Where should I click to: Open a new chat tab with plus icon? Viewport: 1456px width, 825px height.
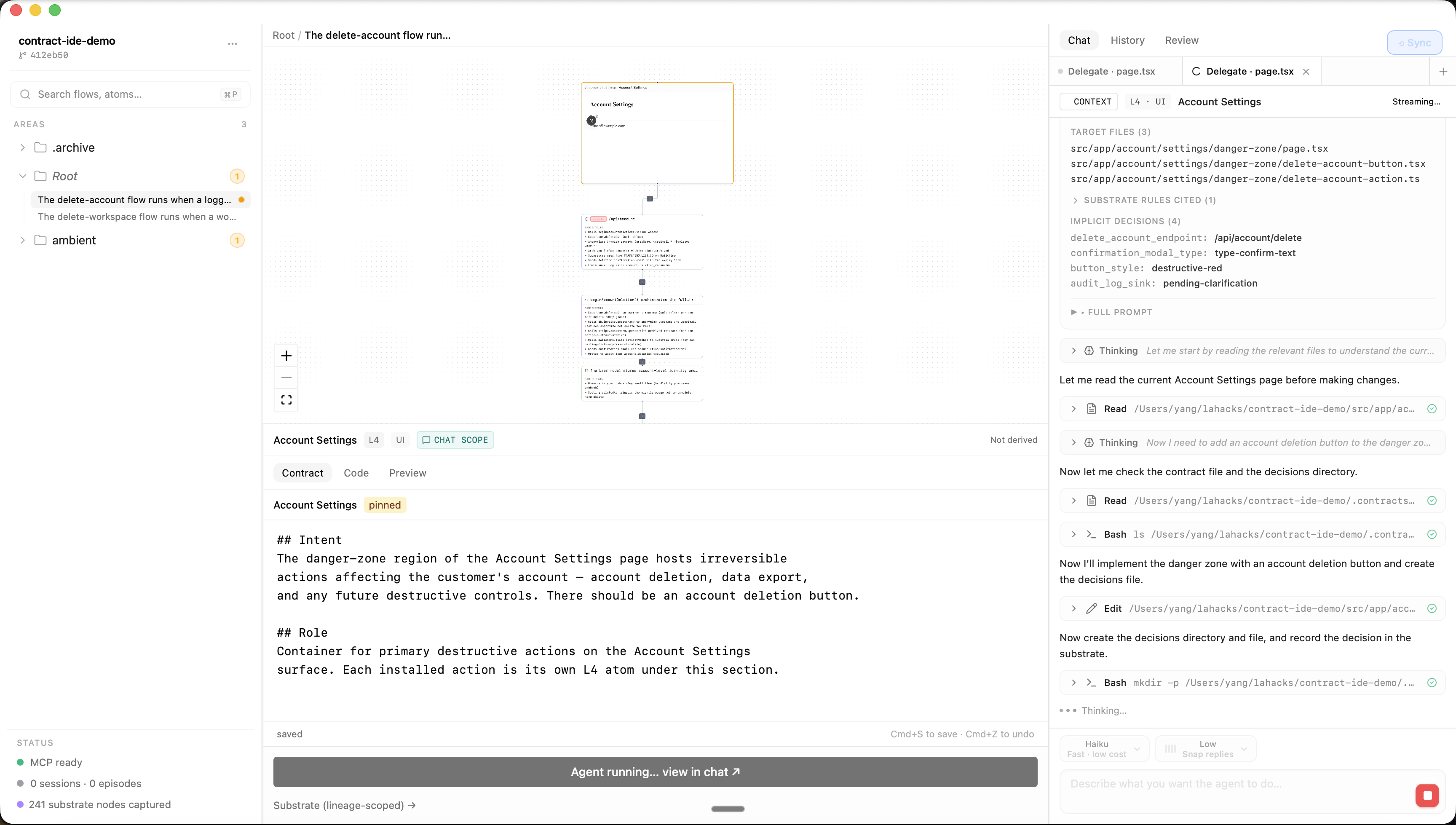1443,71
